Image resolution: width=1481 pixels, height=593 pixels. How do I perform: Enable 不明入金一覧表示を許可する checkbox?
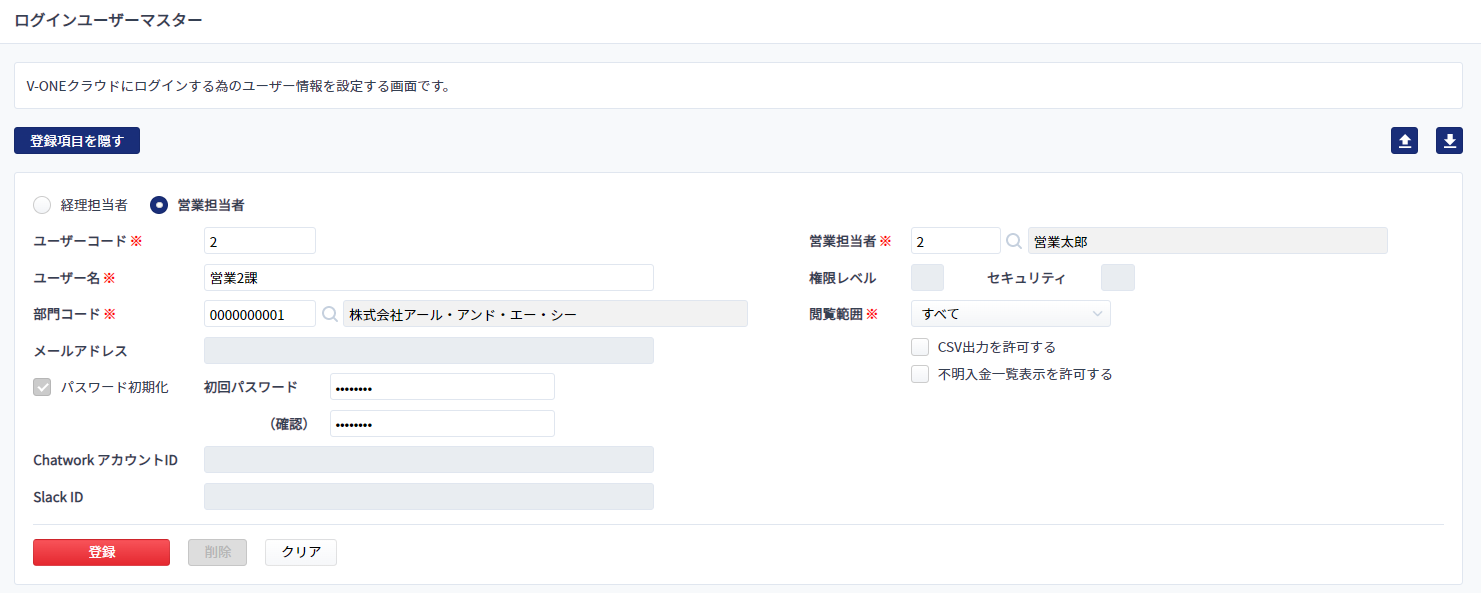click(920, 374)
